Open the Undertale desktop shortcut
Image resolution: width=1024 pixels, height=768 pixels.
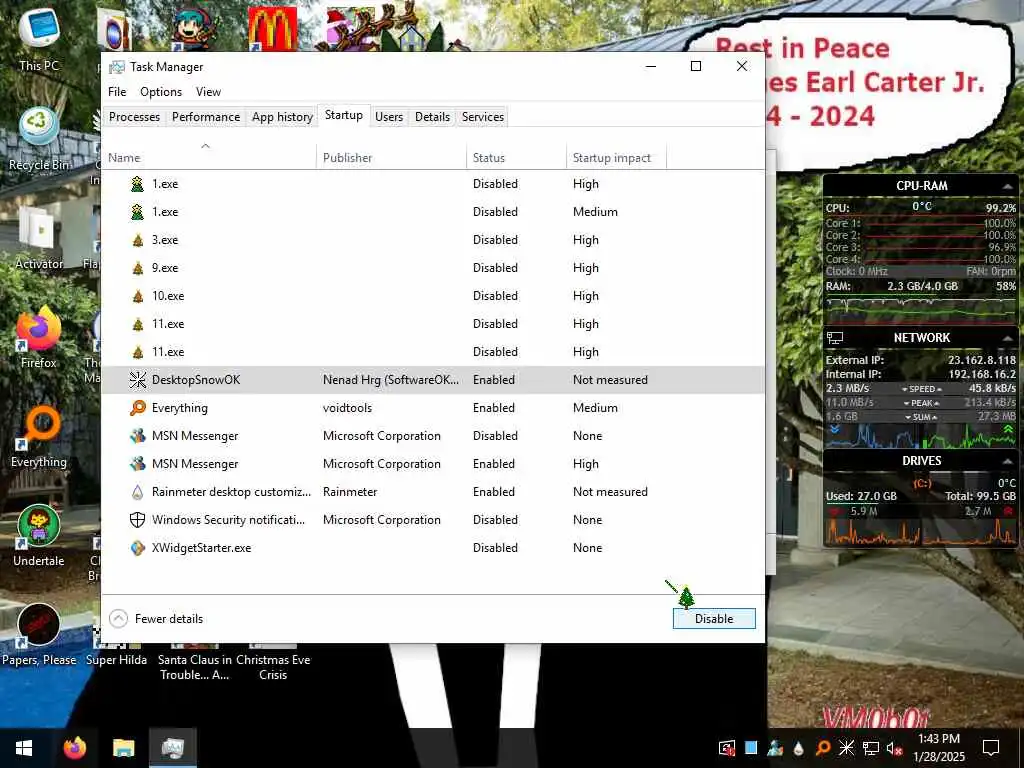[x=39, y=536]
